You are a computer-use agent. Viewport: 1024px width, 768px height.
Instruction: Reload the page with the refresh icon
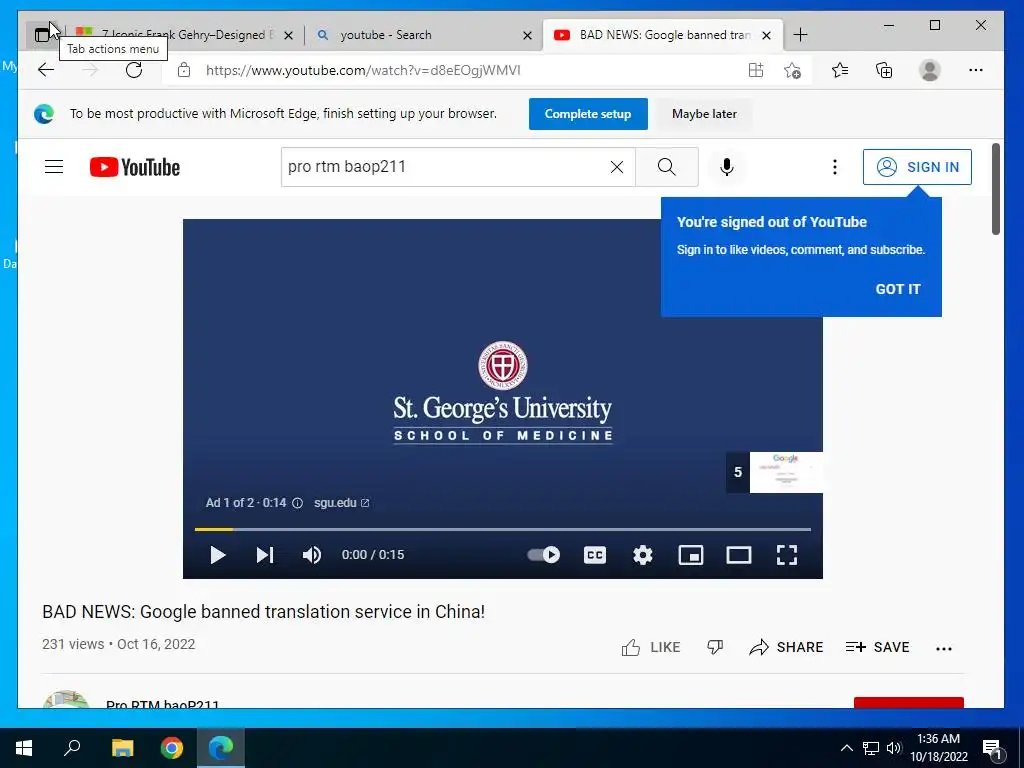(134, 70)
